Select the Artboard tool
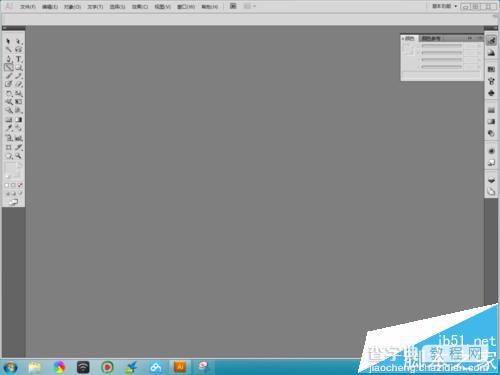The width and height of the screenshot is (500, 375). (x=9, y=147)
